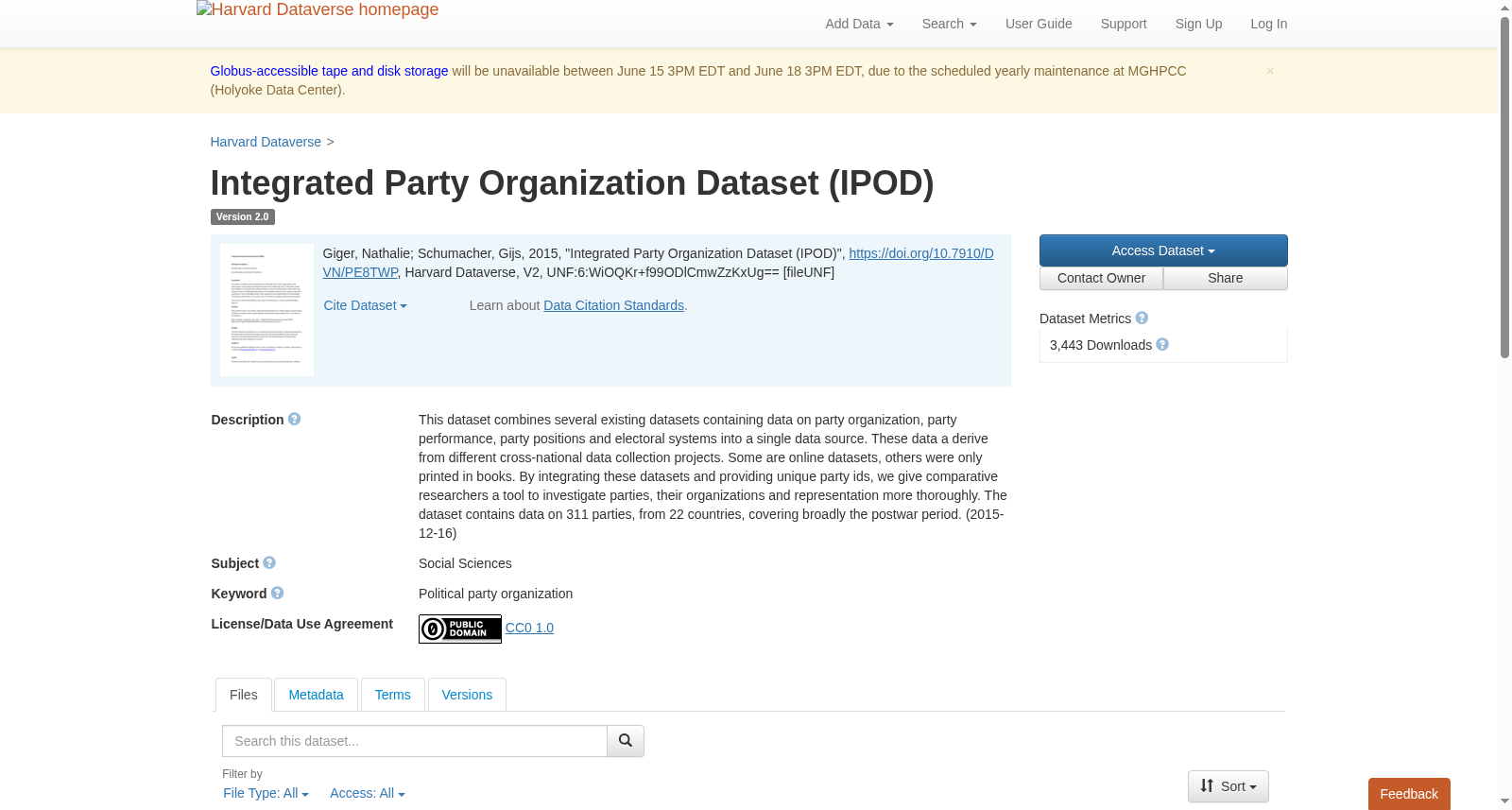
Task: Click the Integrated Party Organization Dataset title
Action: point(572,182)
